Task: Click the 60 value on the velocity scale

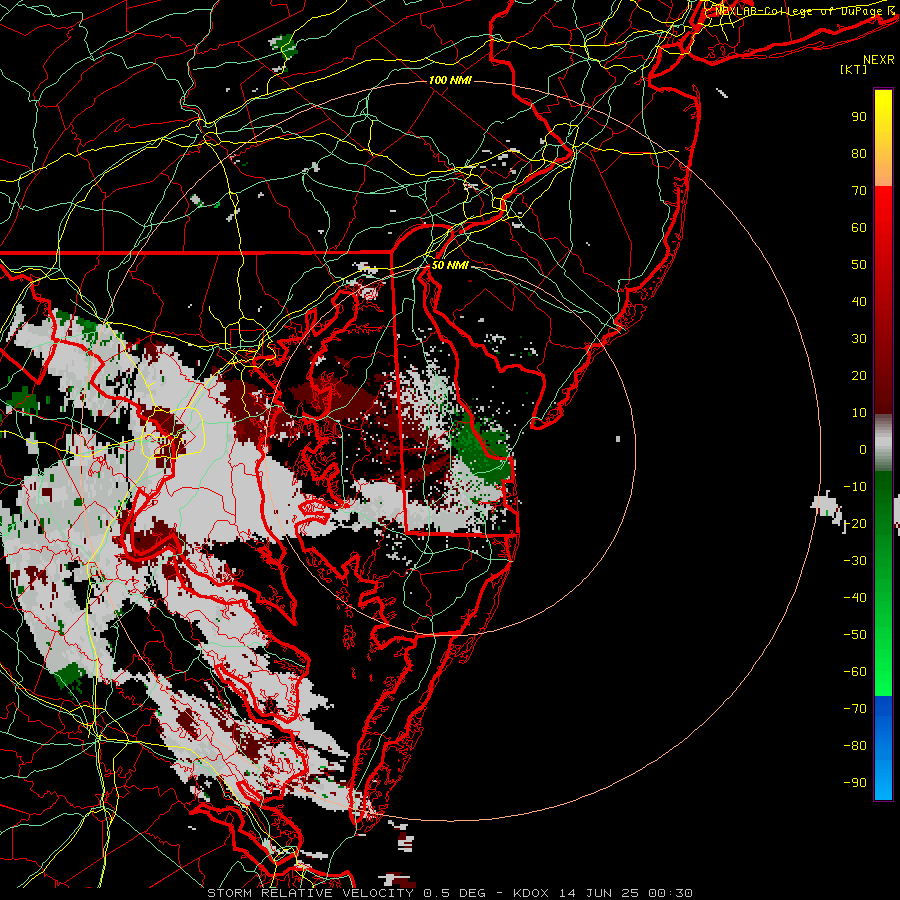Action: point(859,228)
